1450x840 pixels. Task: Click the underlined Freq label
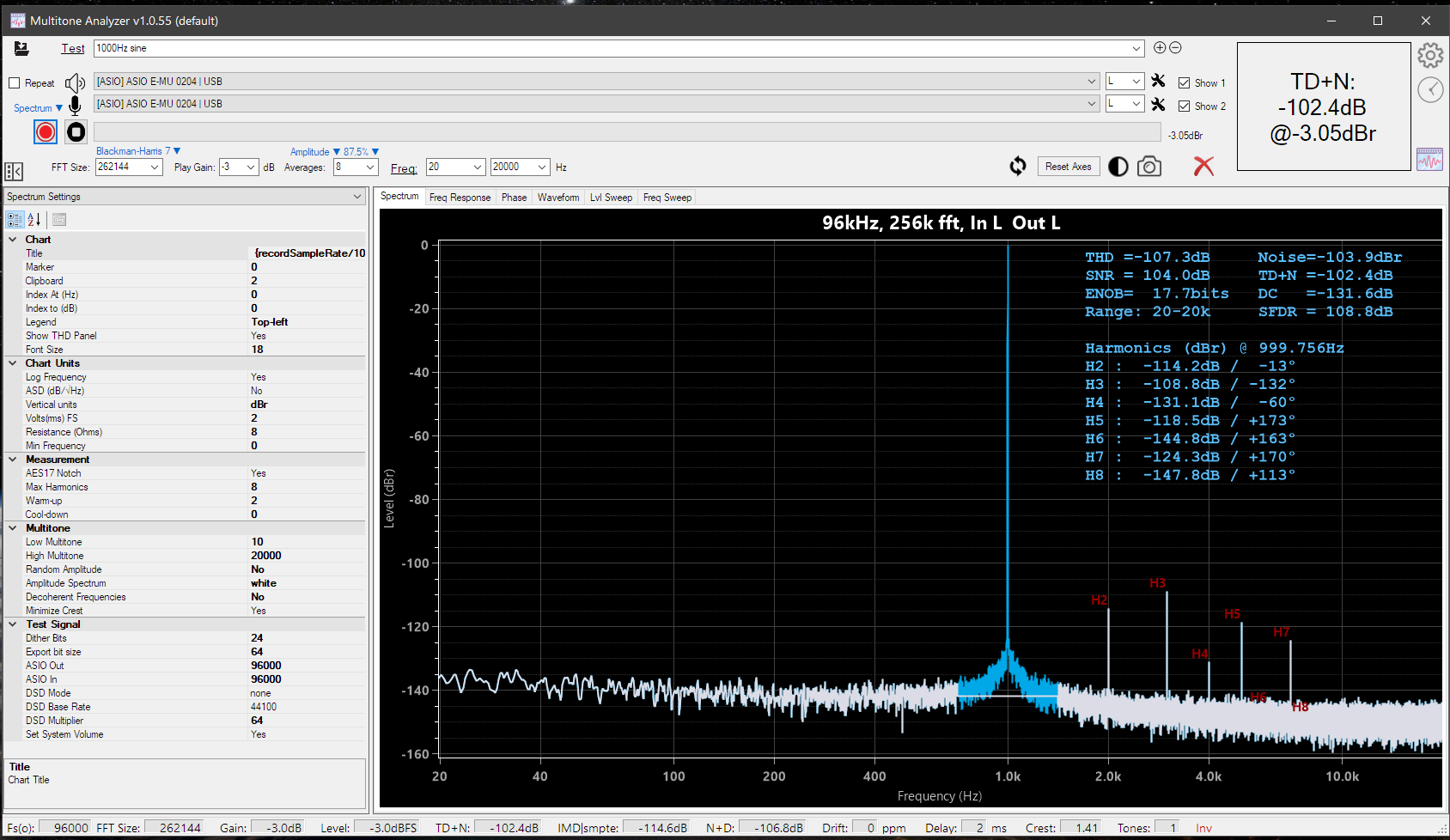pyautogui.click(x=404, y=168)
